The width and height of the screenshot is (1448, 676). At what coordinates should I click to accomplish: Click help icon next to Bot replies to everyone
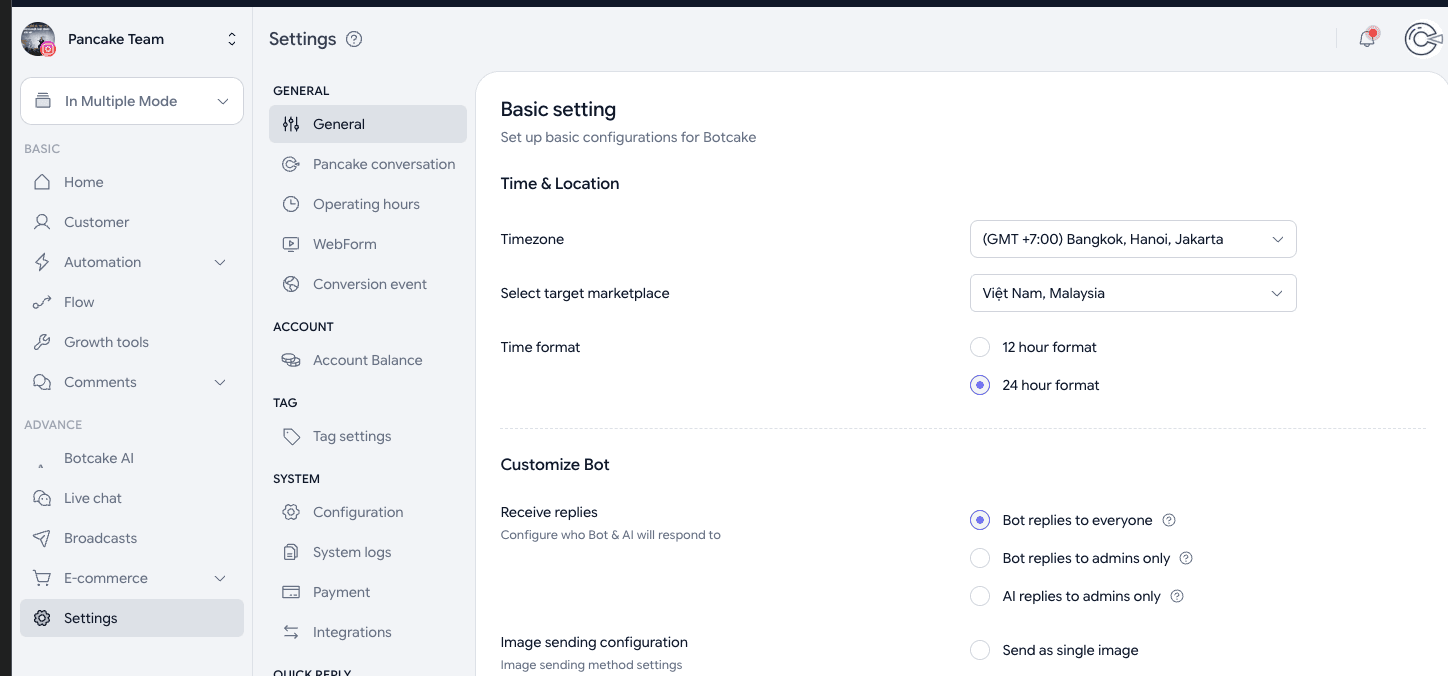tap(1169, 520)
